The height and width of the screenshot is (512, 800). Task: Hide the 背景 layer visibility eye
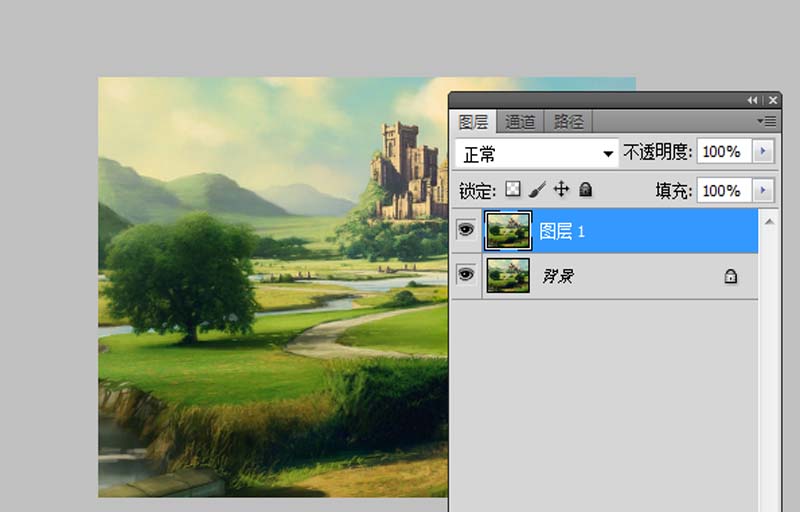[466, 275]
